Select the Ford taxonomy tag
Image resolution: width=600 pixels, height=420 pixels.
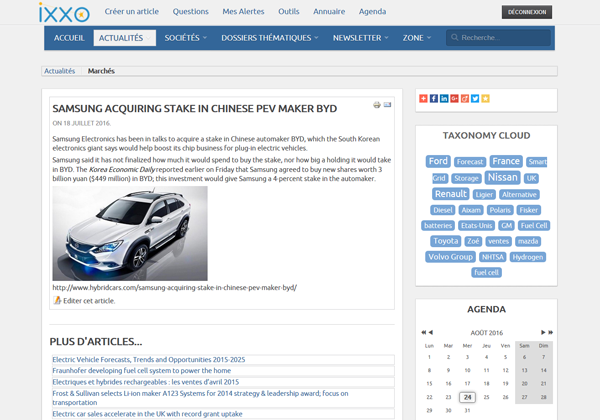[438, 161]
